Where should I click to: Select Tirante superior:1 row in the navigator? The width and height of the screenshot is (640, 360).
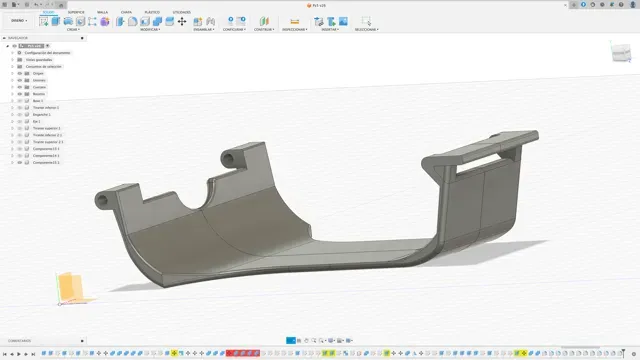[47, 128]
